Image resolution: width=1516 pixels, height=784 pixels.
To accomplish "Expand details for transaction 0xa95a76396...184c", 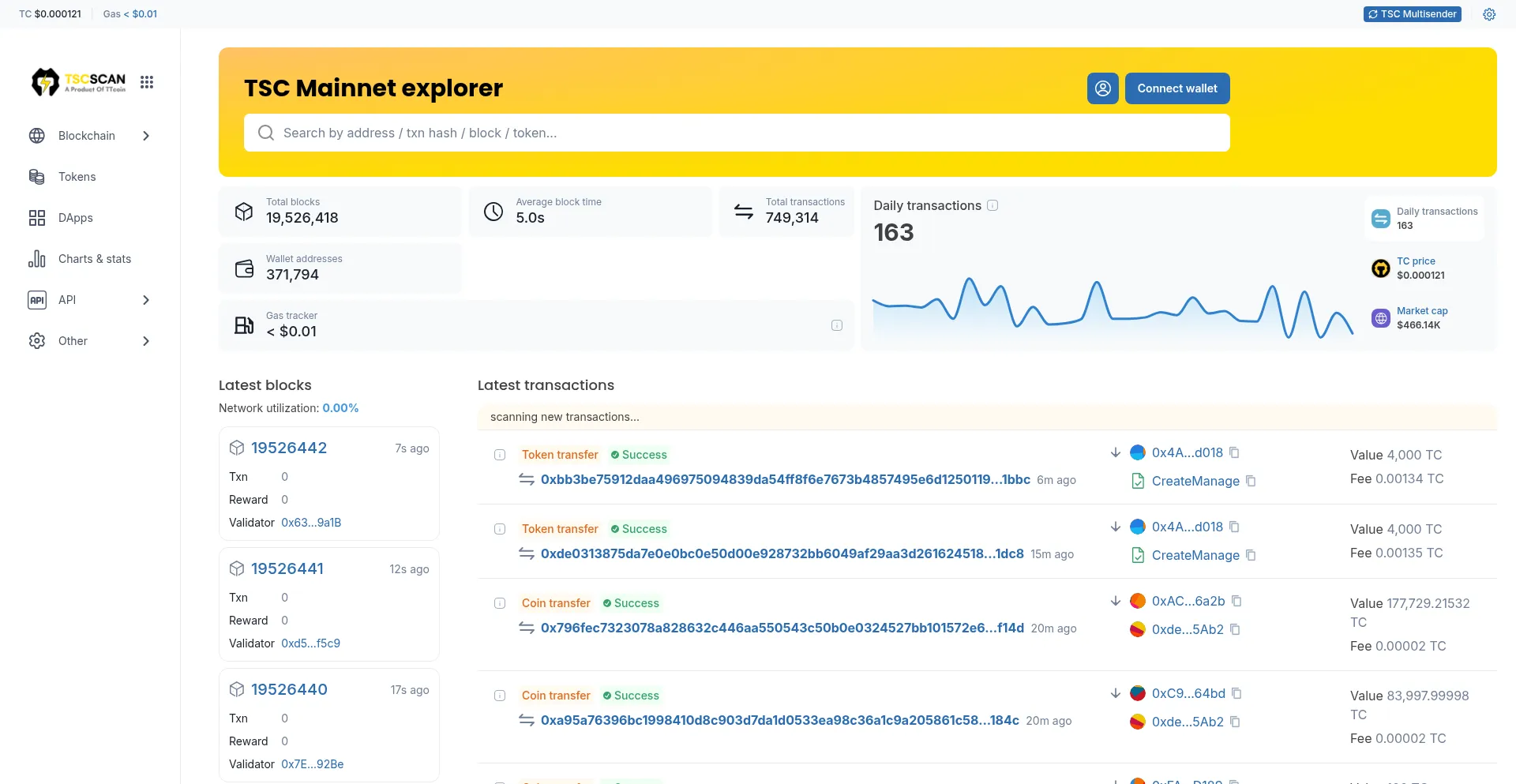I will tap(500, 696).
